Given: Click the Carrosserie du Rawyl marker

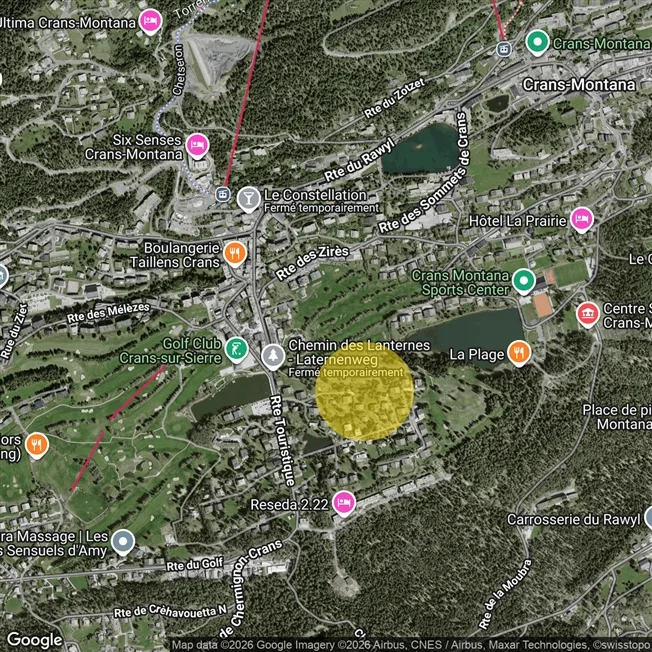Looking at the screenshot, I should pos(649,518).
